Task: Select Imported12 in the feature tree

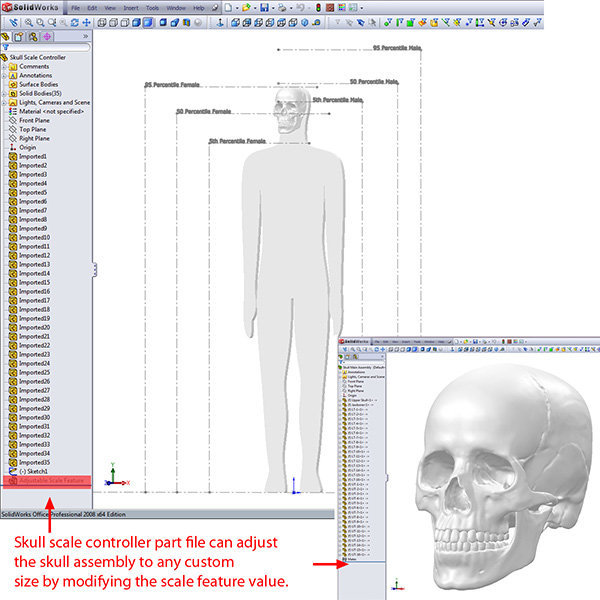Action: pyautogui.click(x=34, y=255)
